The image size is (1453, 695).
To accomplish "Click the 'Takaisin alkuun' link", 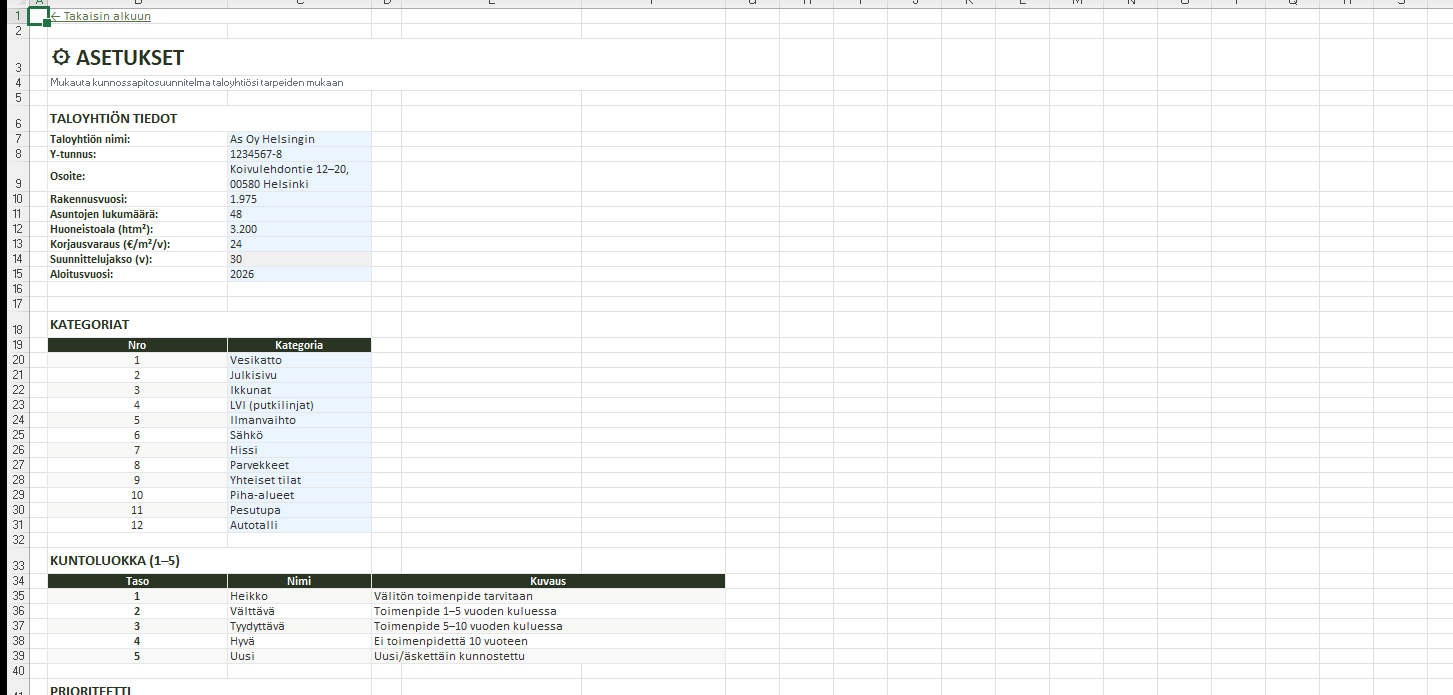I will coord(102,16).
